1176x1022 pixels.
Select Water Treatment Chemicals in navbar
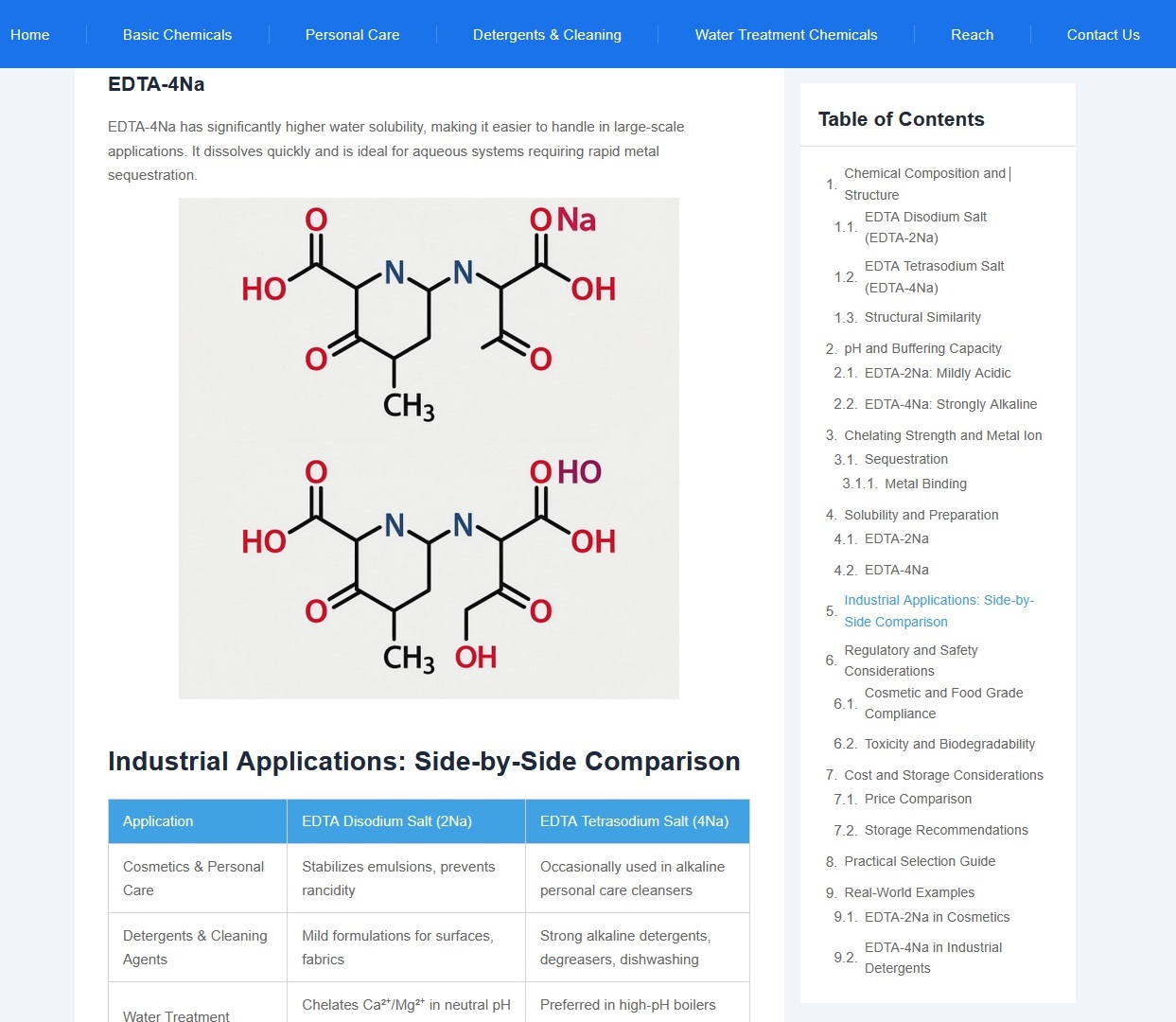(x=785, y=35)
